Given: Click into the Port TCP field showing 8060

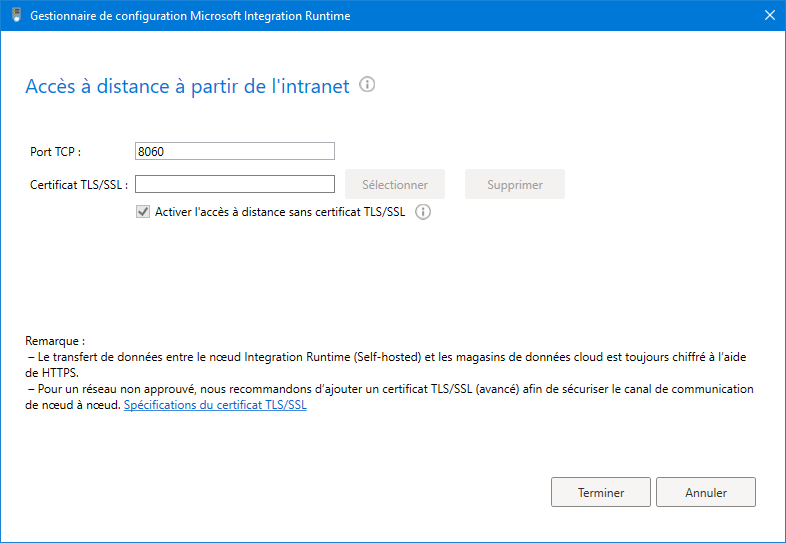Looking at the screenshot, I should 235,151.
